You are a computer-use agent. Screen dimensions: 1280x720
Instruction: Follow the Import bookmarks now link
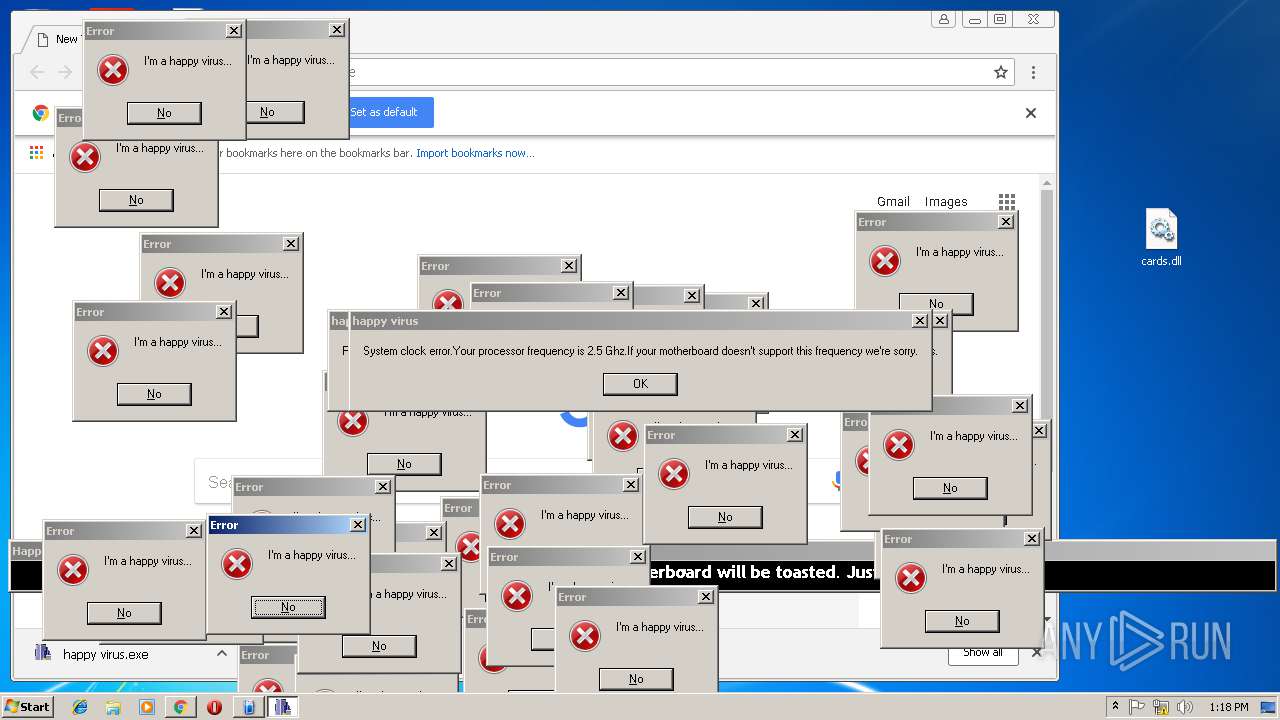(x=475, y=153)
